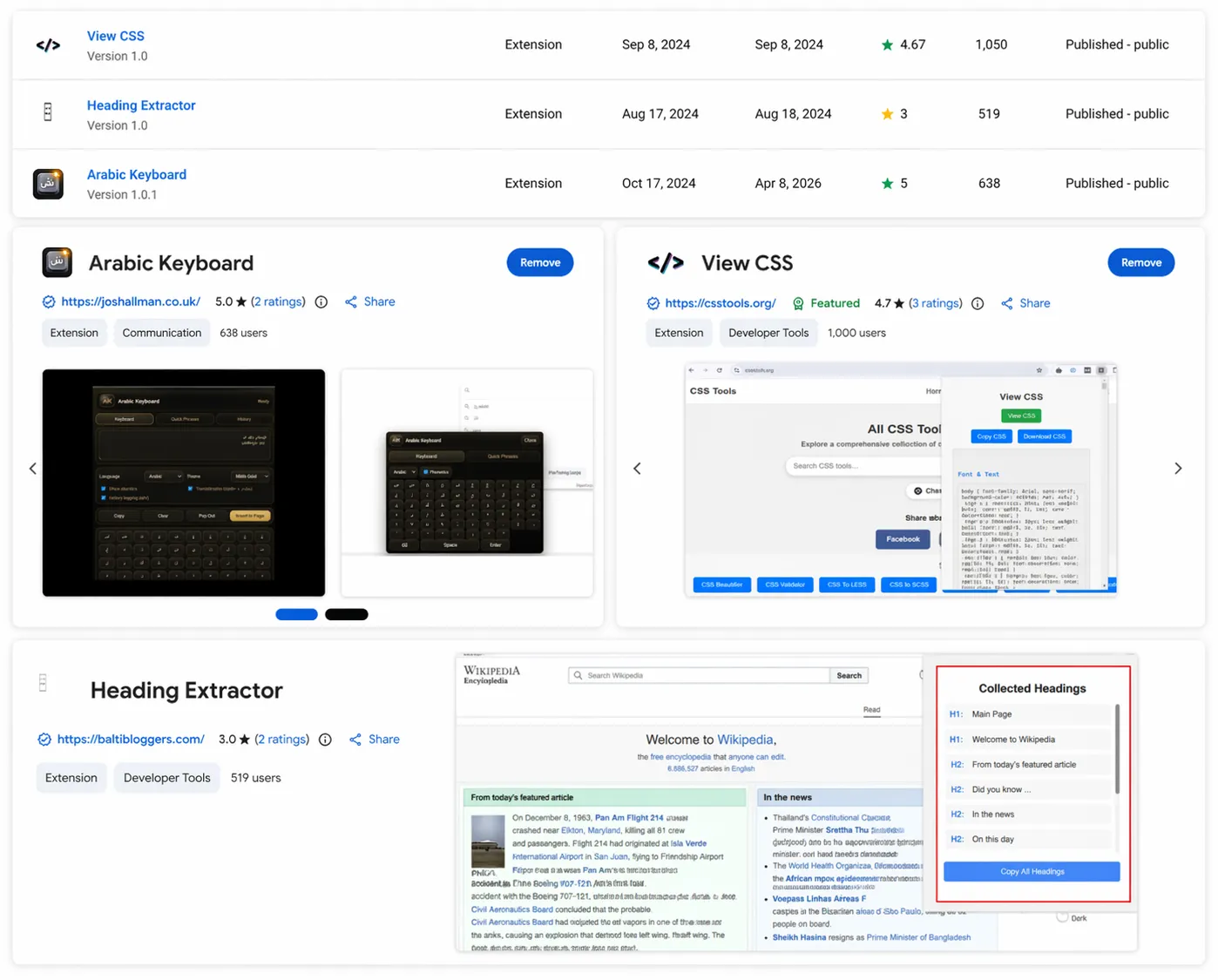Click the Copy All Headings button
The height and width of the screenshot is (980, 1218).
pos(1032,871)
